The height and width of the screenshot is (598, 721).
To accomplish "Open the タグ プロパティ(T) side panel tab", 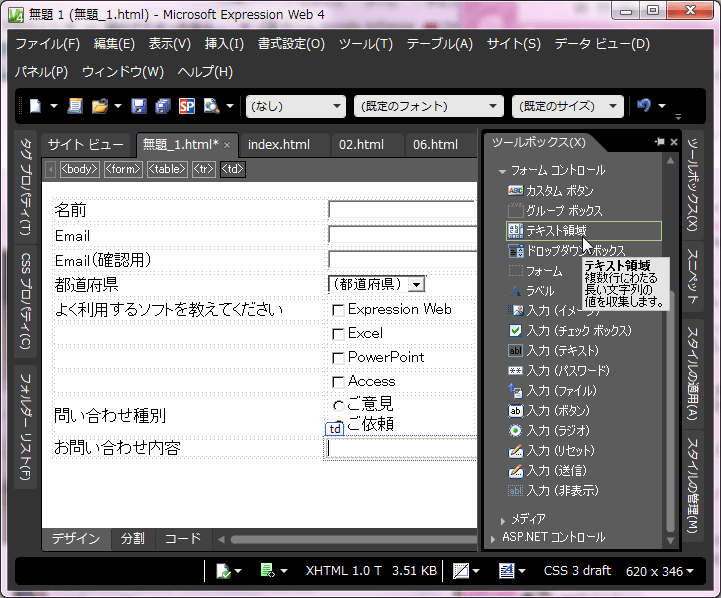I will pyautogui.click(x=25, y=187).
